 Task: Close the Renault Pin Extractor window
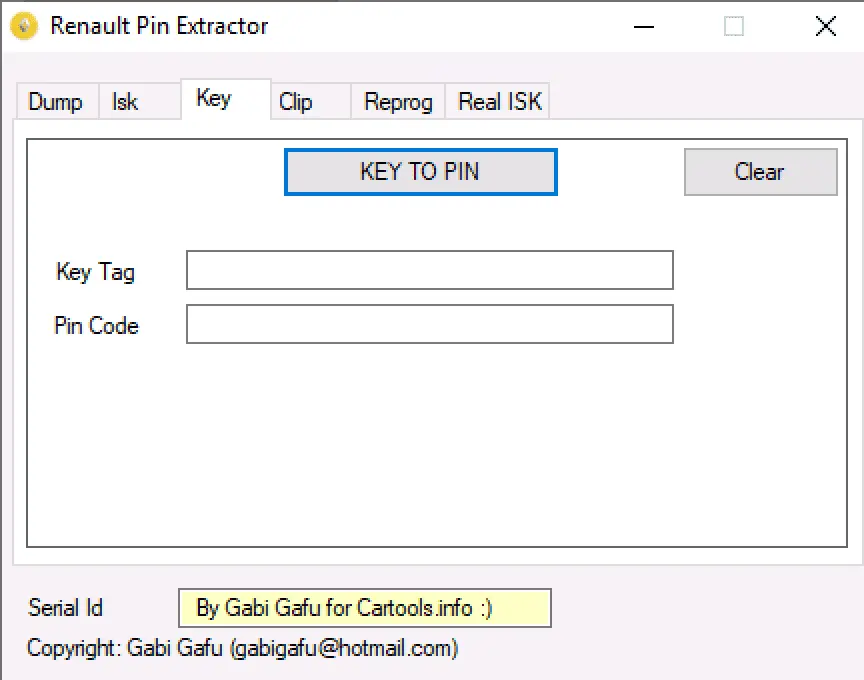825,26
